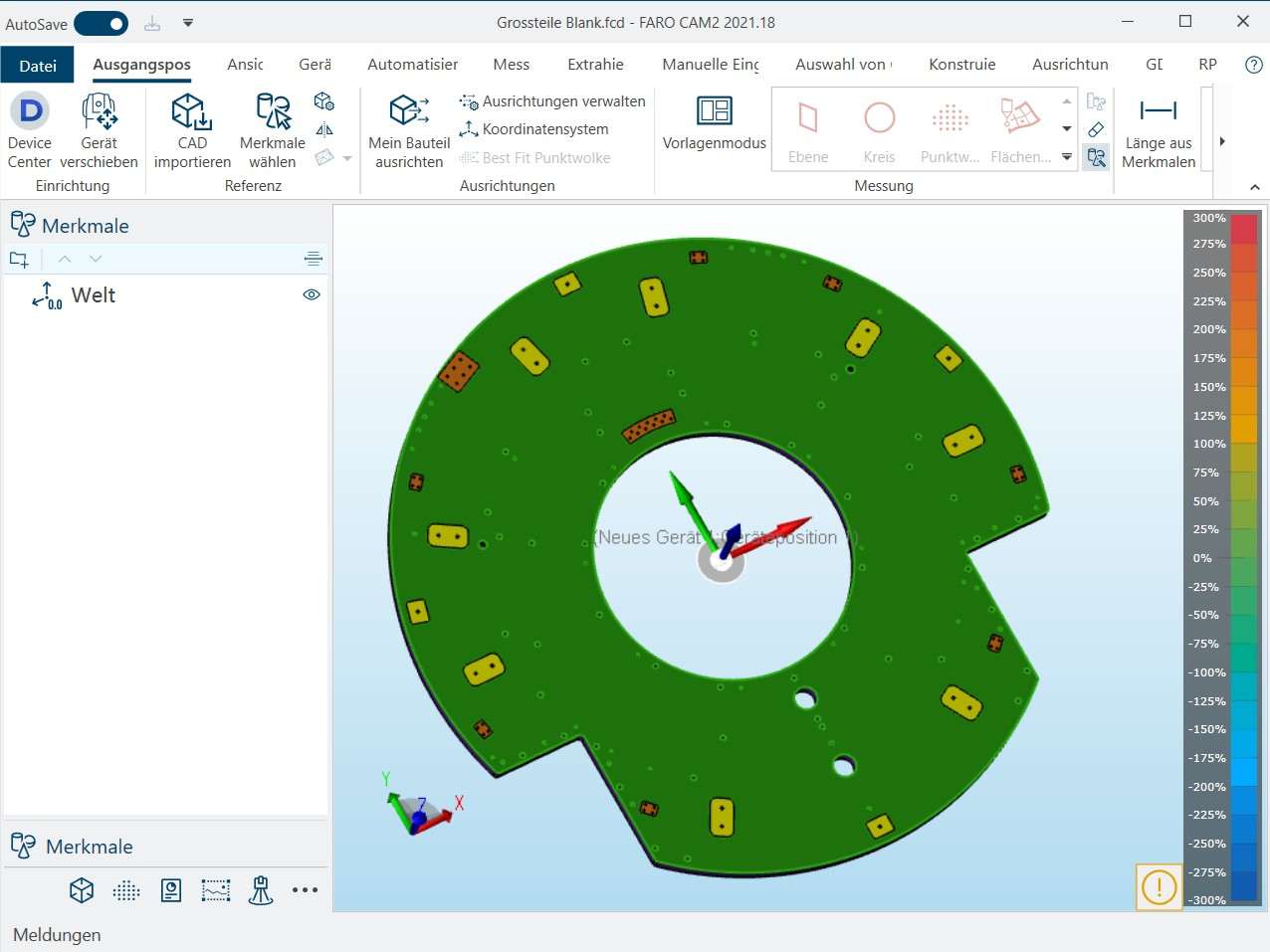
Task: Toggle visibility of Welt coordinate system
Action: click(x=312, y=294)
